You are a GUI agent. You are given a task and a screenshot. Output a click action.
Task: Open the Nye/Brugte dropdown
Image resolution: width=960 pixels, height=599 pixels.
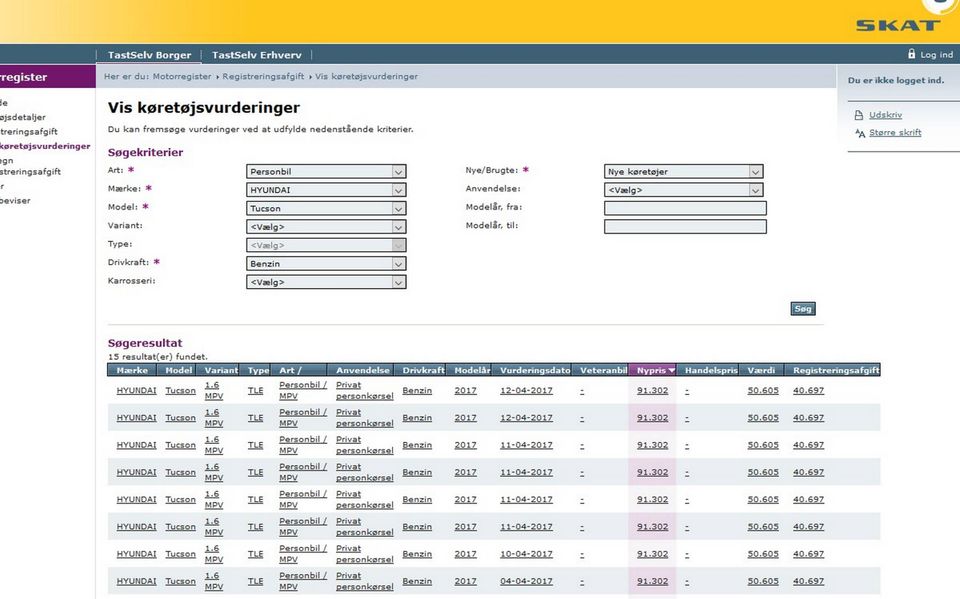tap(684, 172)
